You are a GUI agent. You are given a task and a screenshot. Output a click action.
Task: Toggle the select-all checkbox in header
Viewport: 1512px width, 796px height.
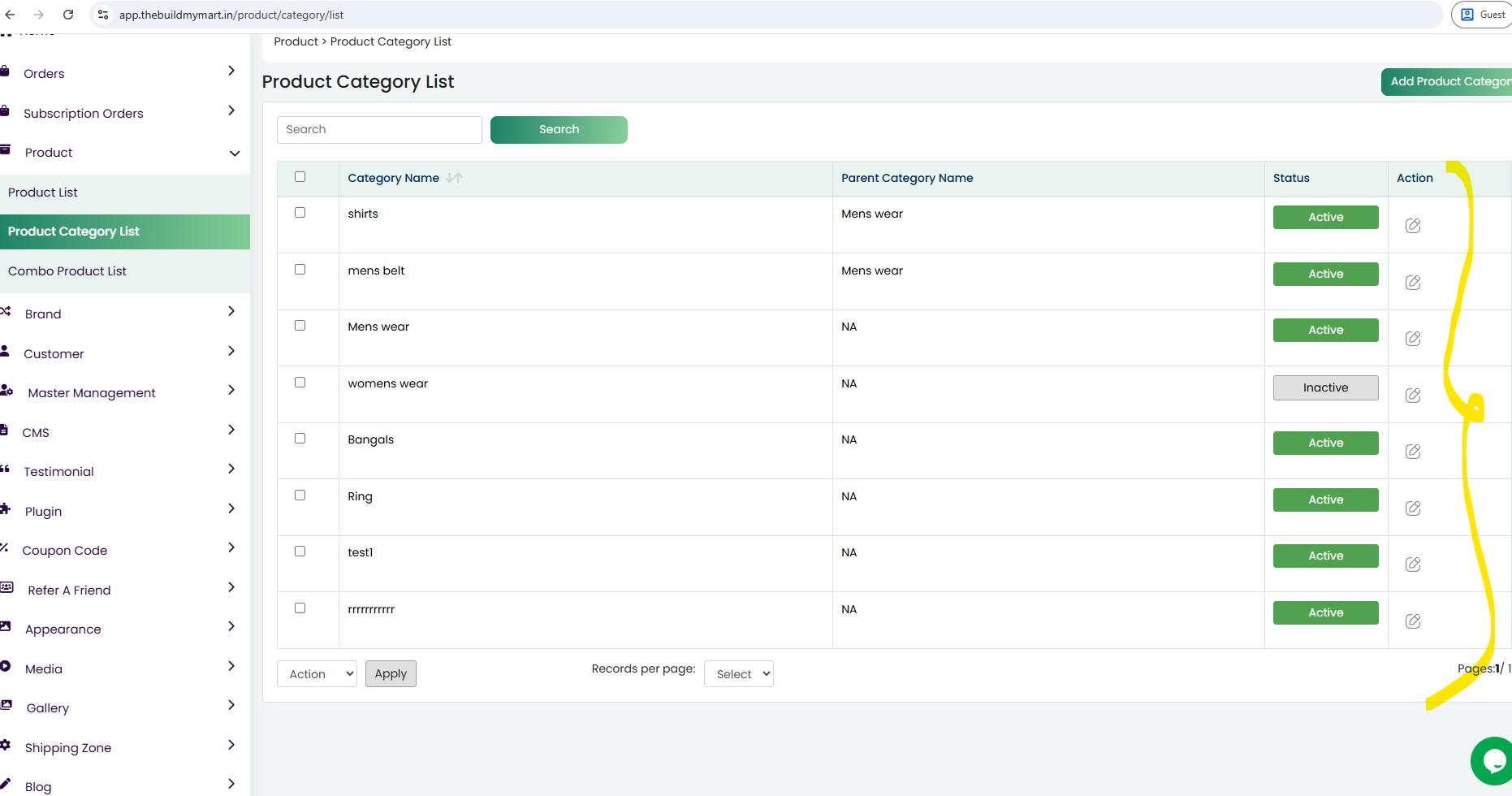(x=300, y=177)
